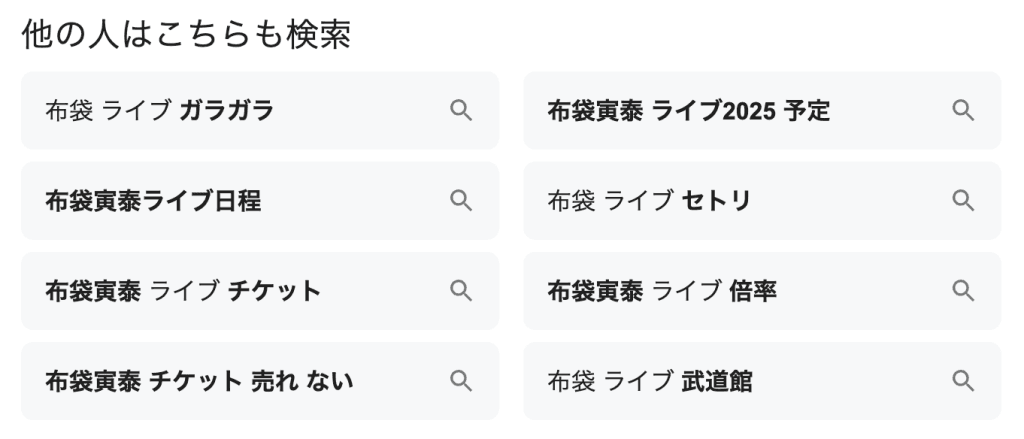Image resolution: width=1024 pixels, height=439 pixels.
Task: Search for 布袋寅泰 ライブ 倍率
Action: pos(662,291)
